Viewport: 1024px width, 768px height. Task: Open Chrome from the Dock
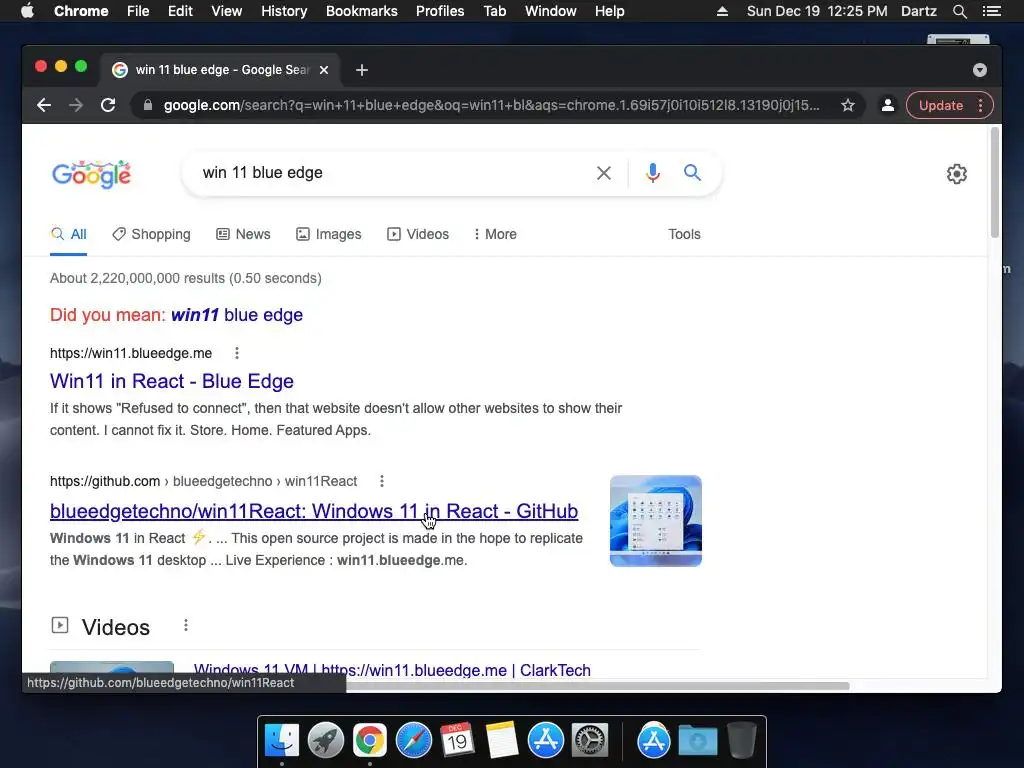(370, 741)
